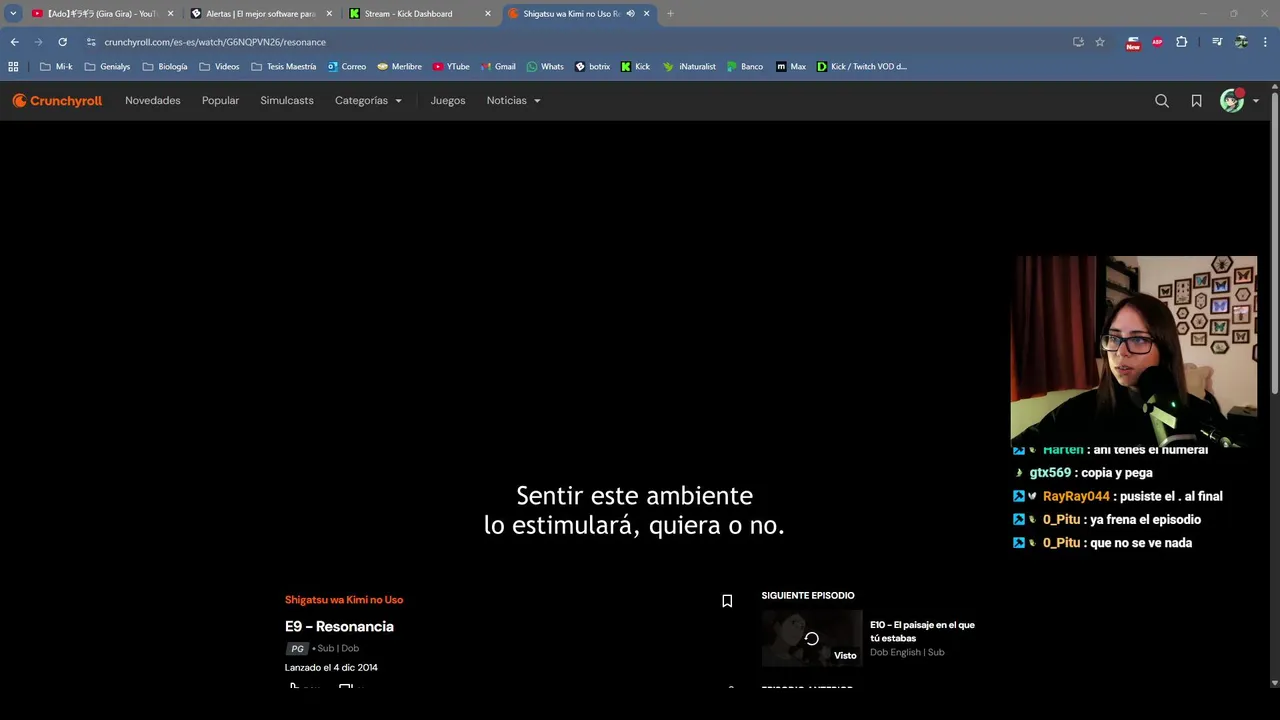The height and width of the screenshot is (720, 1280).
Task: Open the Correo bookmark
Action: click(347, 67)
